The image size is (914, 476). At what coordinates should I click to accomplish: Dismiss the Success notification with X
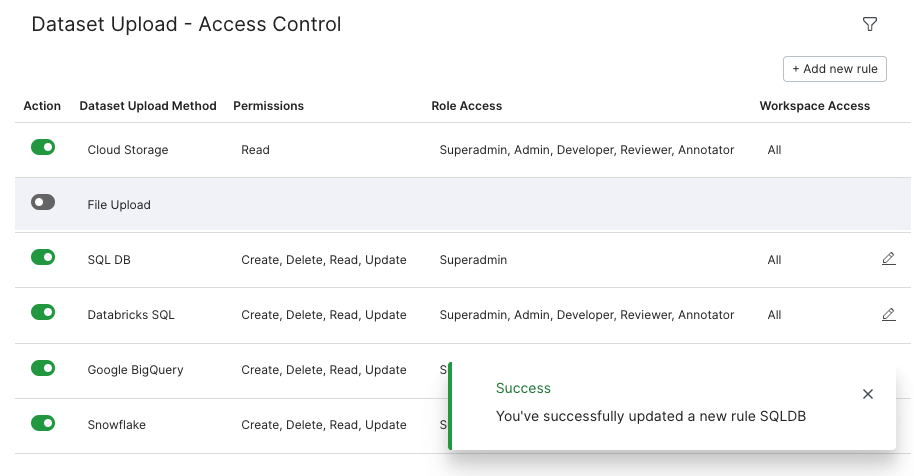[867, 394]
